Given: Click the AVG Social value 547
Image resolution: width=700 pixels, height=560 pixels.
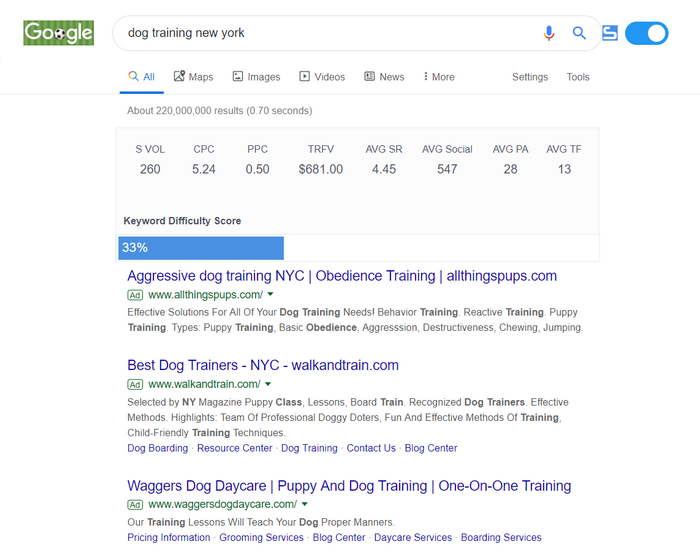Looking at the screenshot, I should [x=447, y=169].
